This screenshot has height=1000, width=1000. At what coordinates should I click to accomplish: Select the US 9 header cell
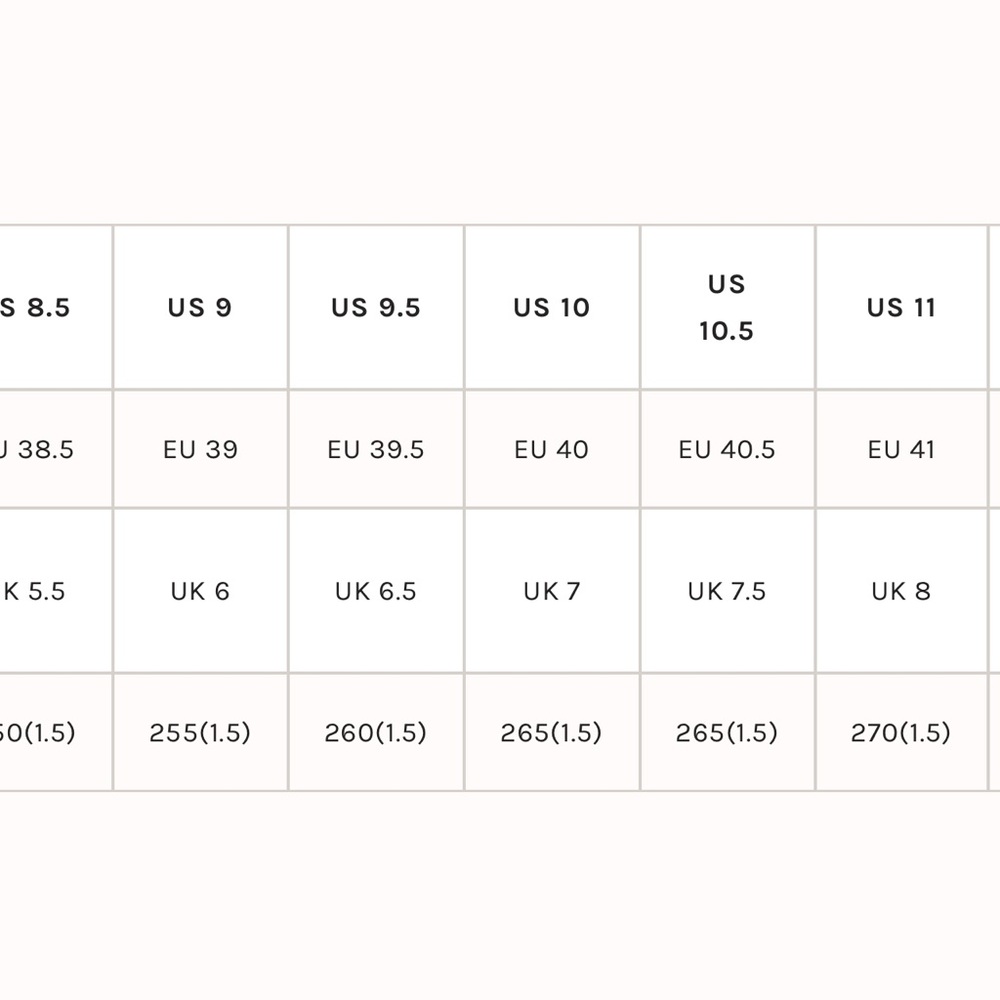pyautogui.click(x=200, y=307)
